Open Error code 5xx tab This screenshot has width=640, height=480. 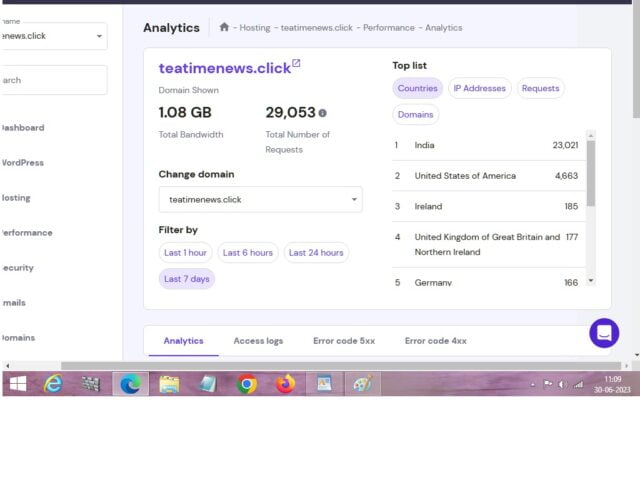point(344,341)
